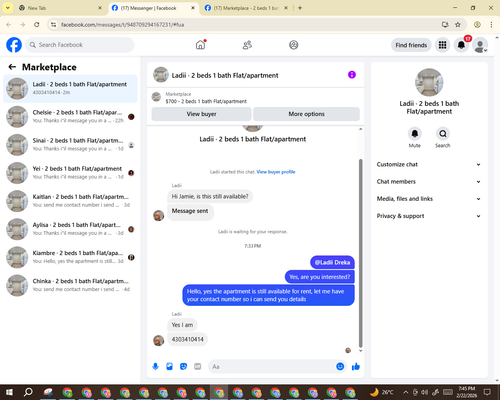Click the Marketplace listing thumbnail $700
500x400 pixels.
click(x=156, y=97)
